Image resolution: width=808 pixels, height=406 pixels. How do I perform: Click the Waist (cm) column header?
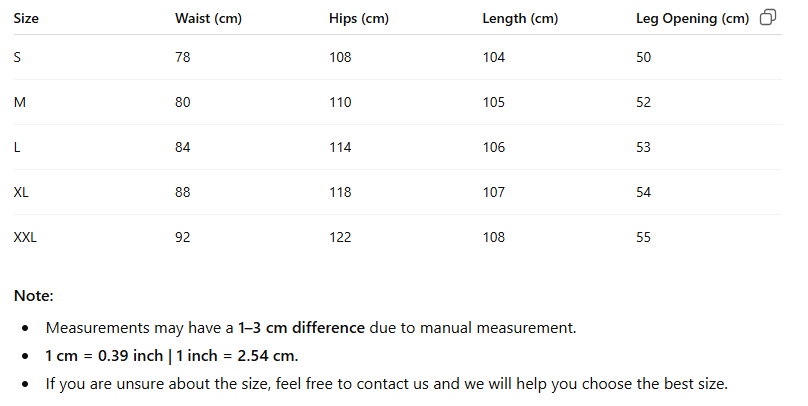coord(208,19)
